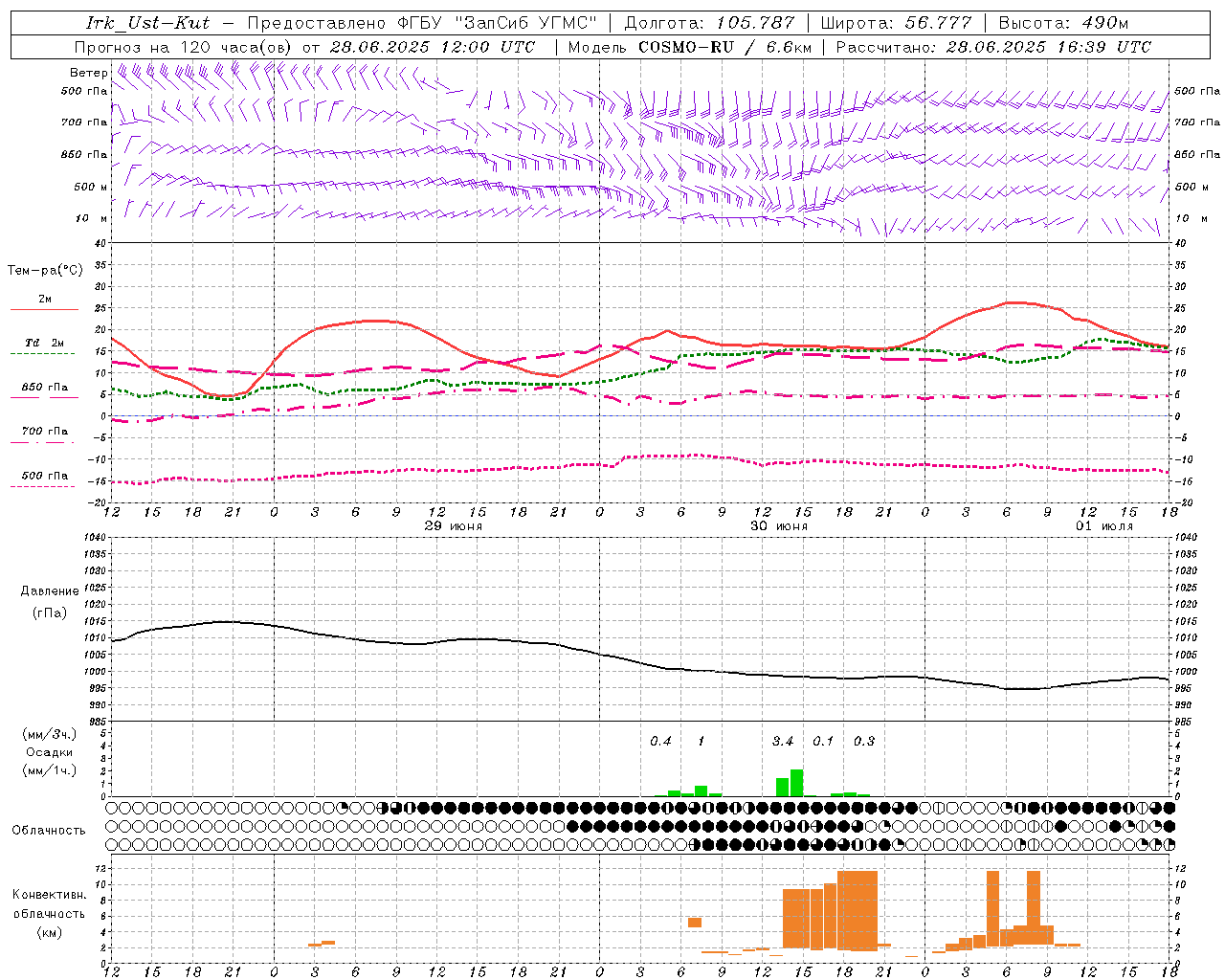Image resolution: width=1225 pixels, height=980 pixels.
Task: Click the '0.4' precipitation amount
Action: click(x=660, y=741)
